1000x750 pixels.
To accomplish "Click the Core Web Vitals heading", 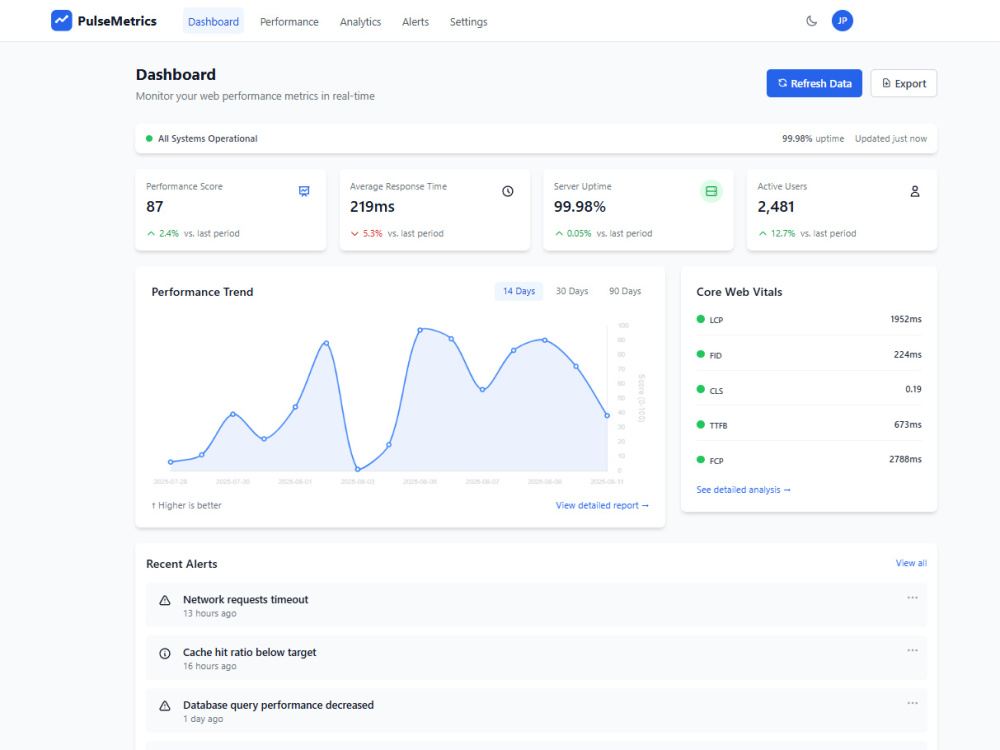I will point(739,292).
